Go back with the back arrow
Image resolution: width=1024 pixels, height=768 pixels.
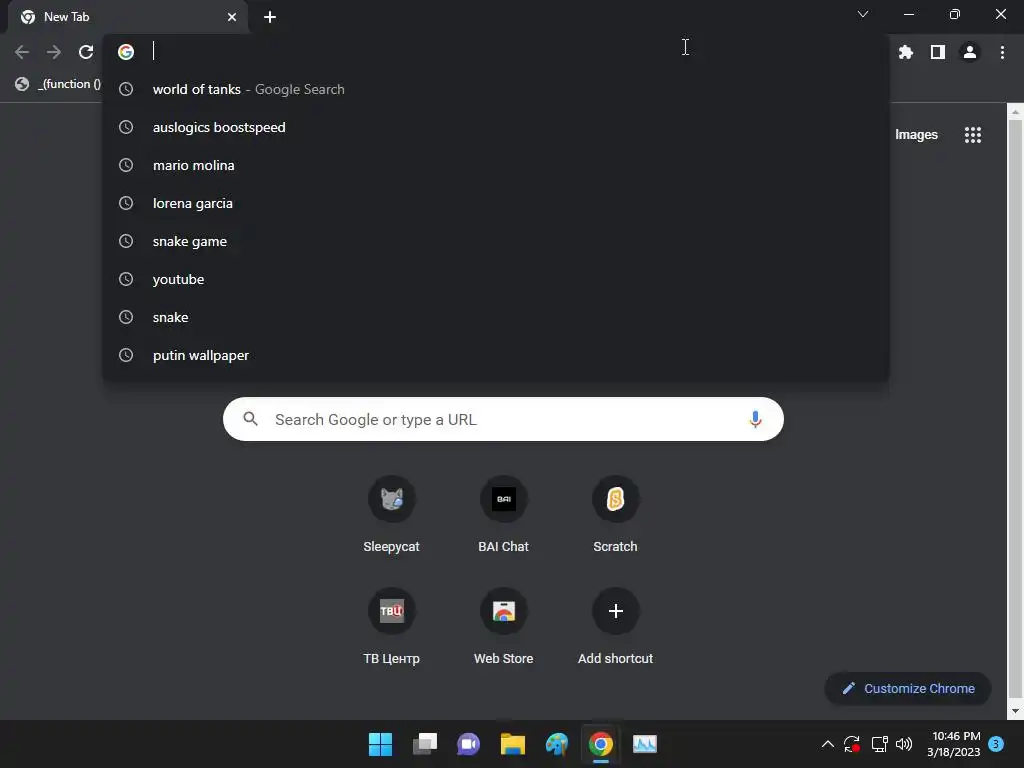22,52
